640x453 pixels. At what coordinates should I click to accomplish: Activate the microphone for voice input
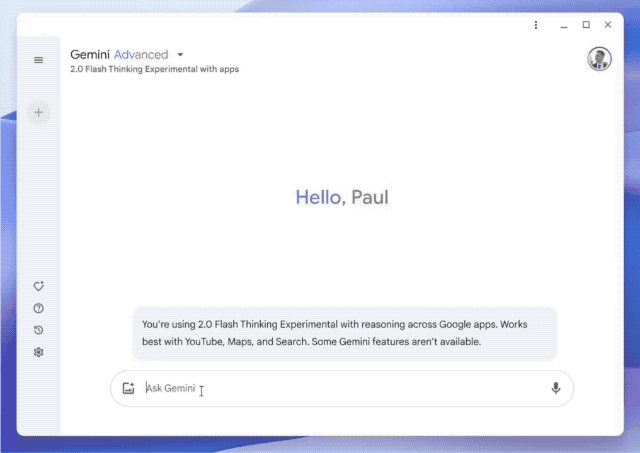pos(555,388)
